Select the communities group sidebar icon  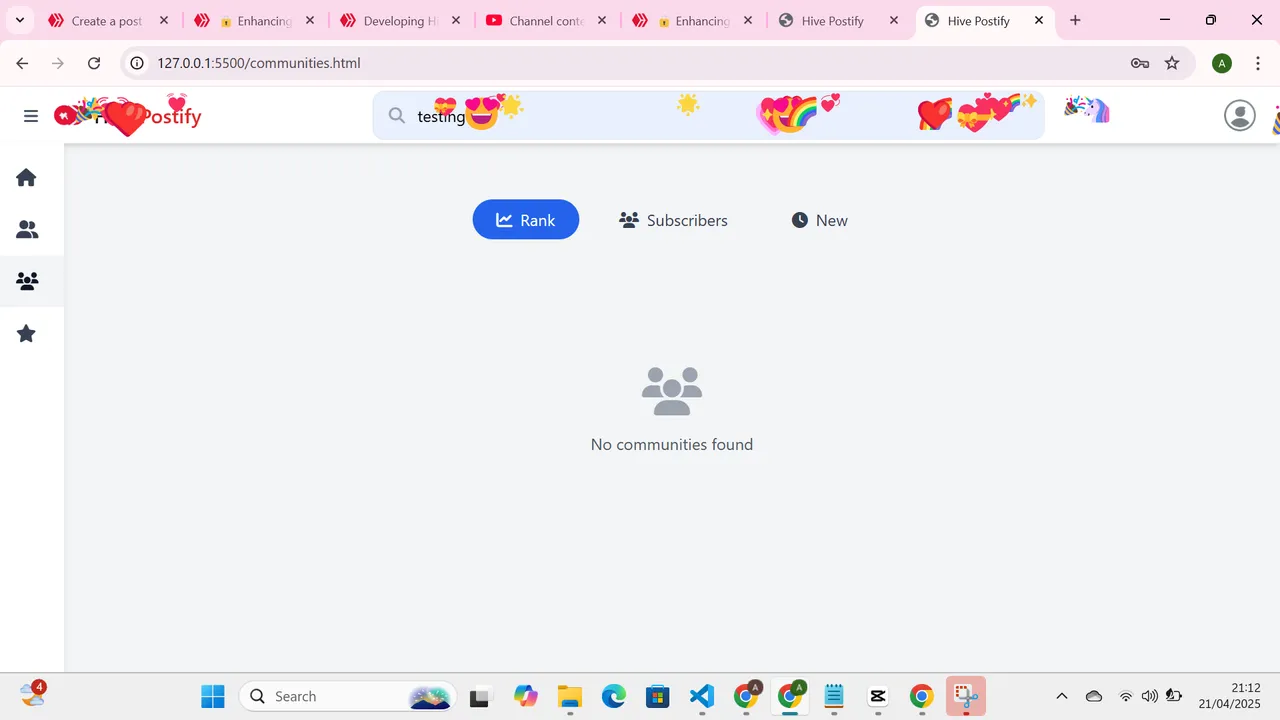tap(27, 282)
